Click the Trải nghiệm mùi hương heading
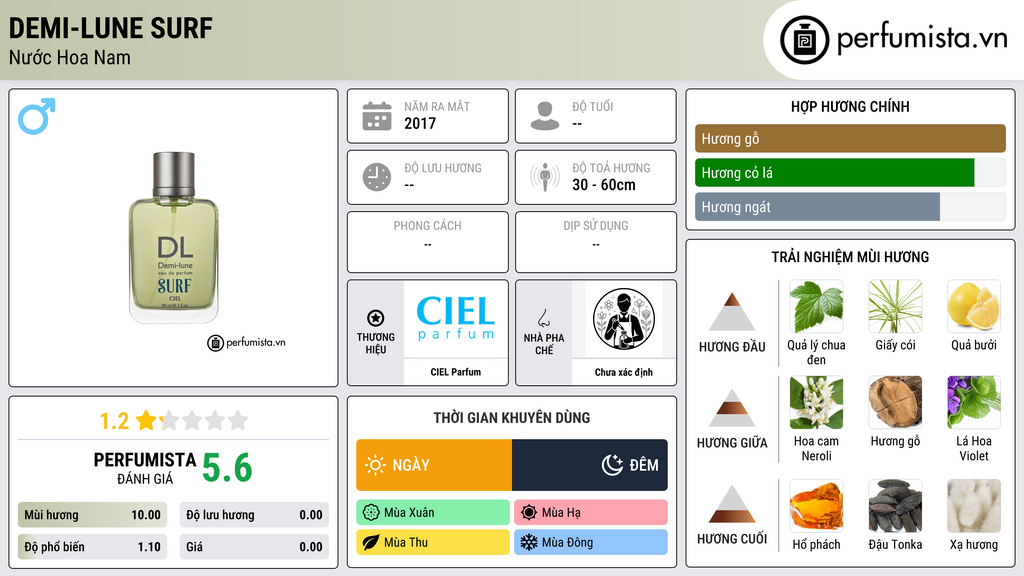The width and height of the screenshot is (1024, 576). 850,257
